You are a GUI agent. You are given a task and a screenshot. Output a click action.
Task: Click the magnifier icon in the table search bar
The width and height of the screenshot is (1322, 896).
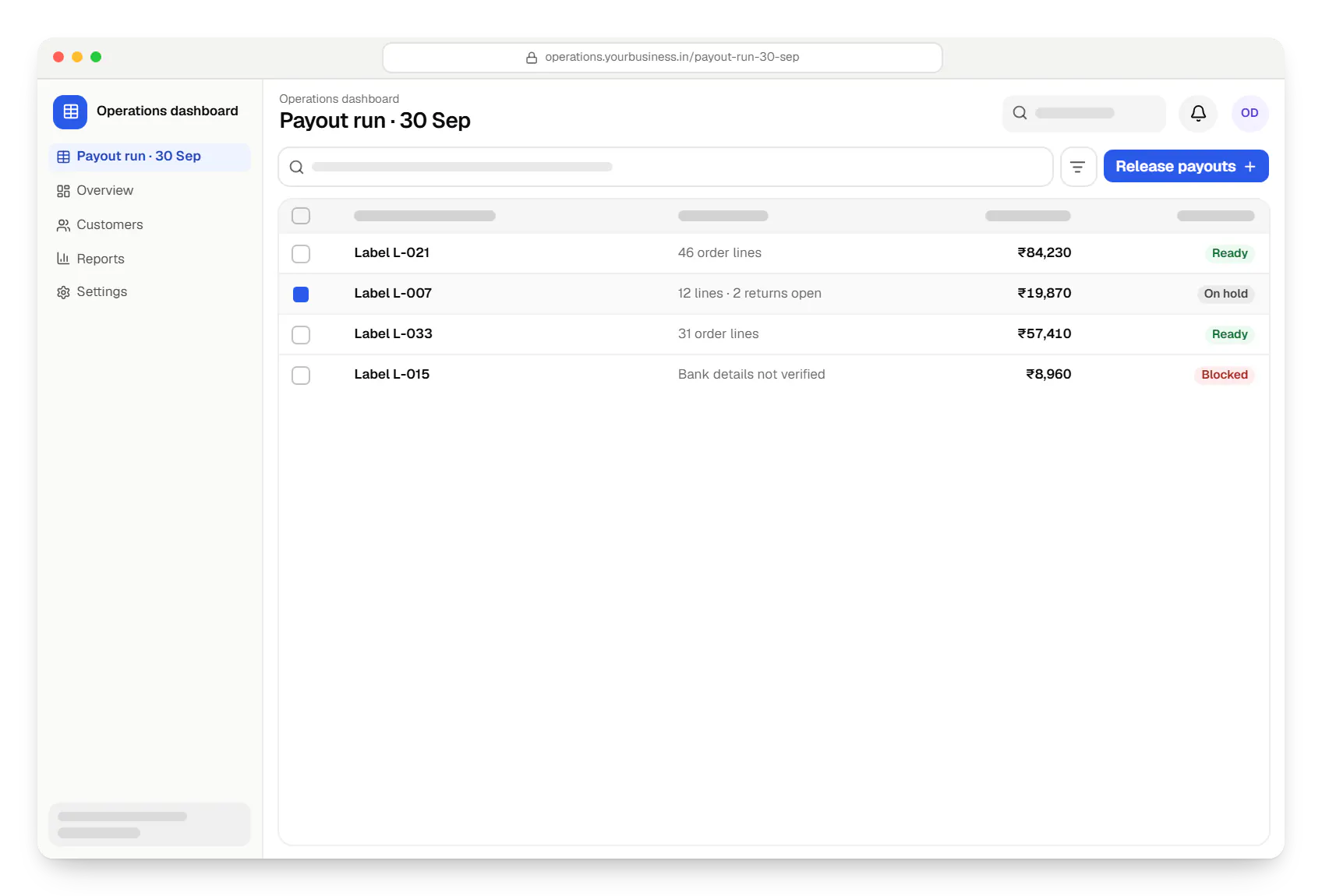pos(297,167)
